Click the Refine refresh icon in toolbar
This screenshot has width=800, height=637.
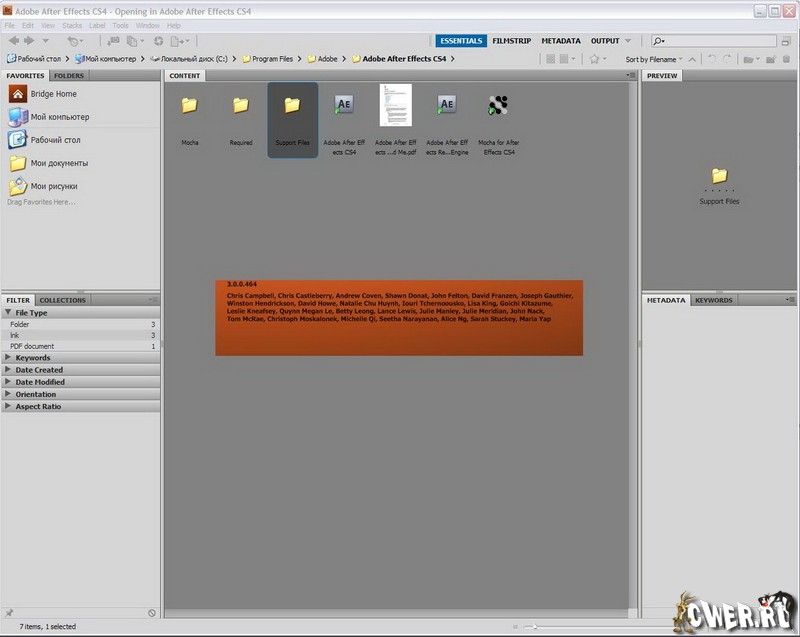click(x=158, y=41)
